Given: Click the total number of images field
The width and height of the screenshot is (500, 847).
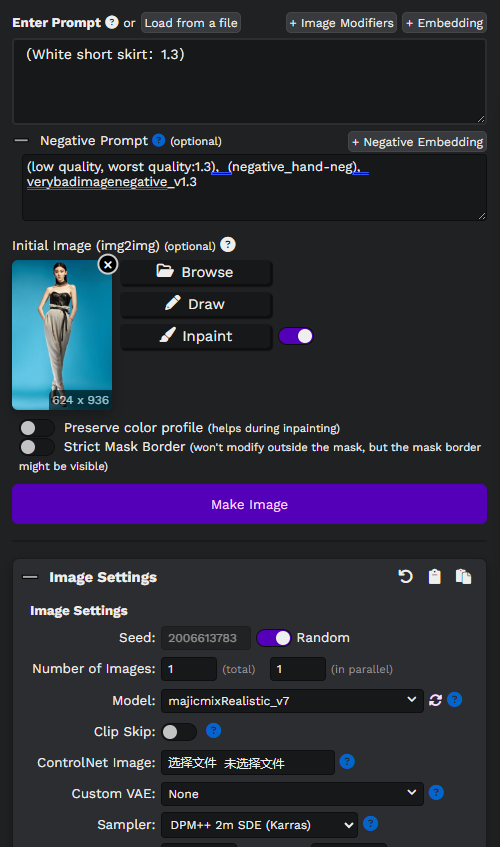Looking at the screenshot, I should [x=188, y=669].
